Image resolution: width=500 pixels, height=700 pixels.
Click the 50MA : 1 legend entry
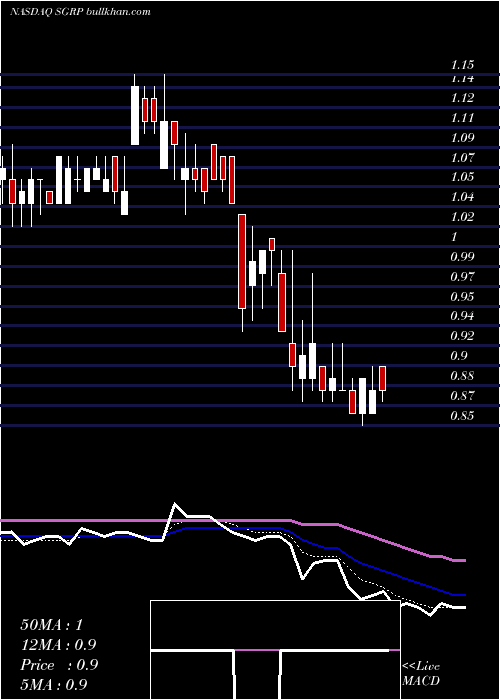point(52,625)
